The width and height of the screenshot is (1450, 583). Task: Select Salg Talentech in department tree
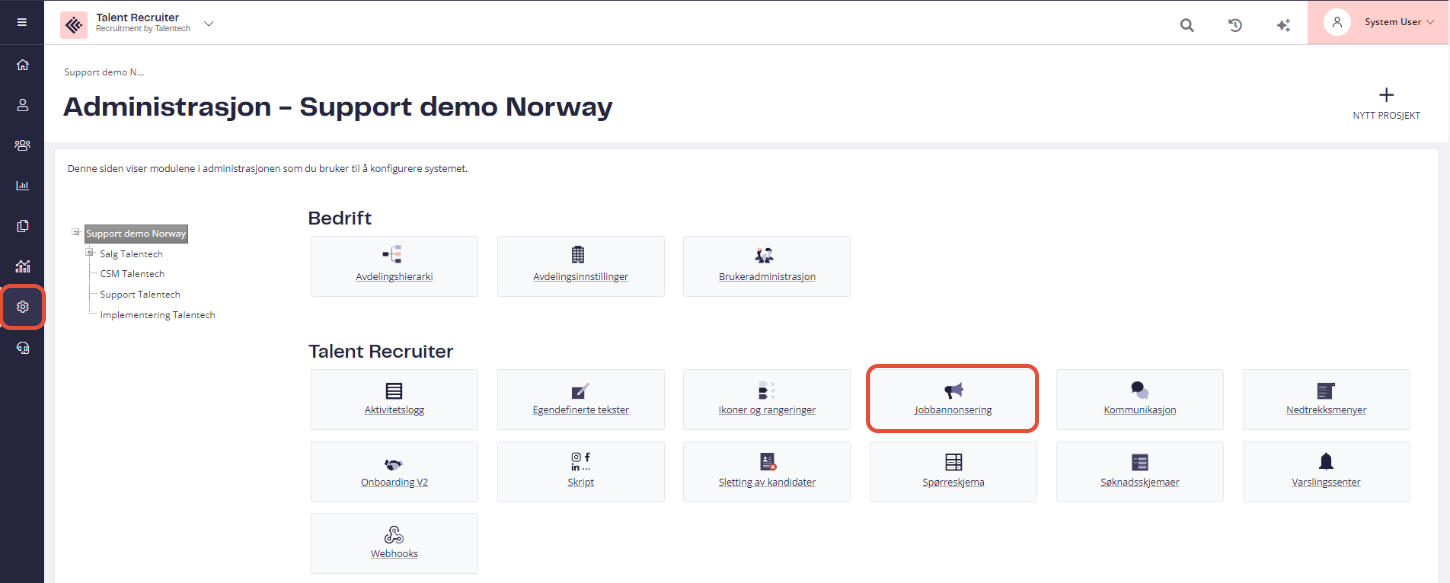(131, 254)
